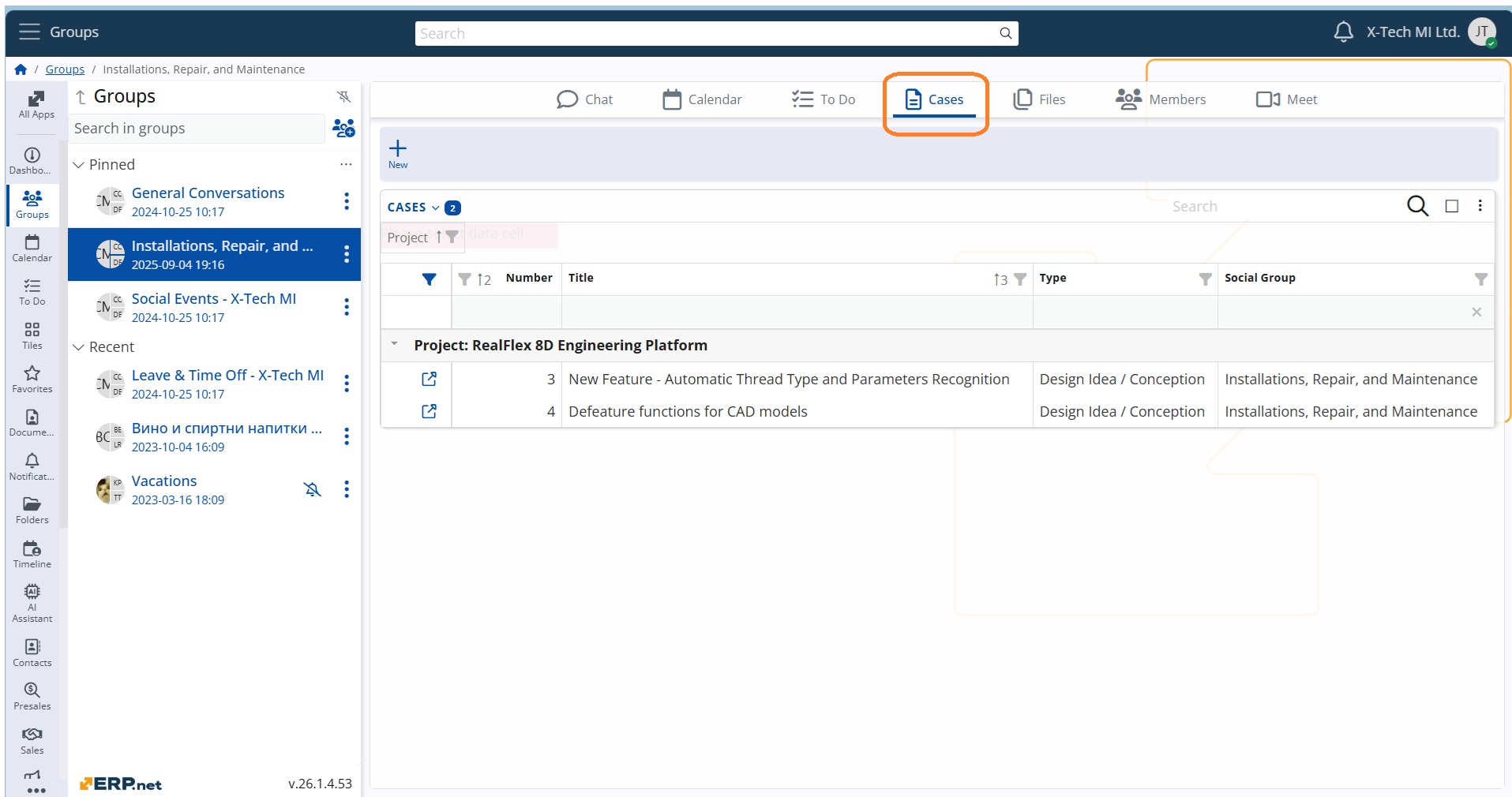The width and height of the screenshot is (1512, 797).
Task: Filter the Social Group column
Action: tap(1481, 279)
